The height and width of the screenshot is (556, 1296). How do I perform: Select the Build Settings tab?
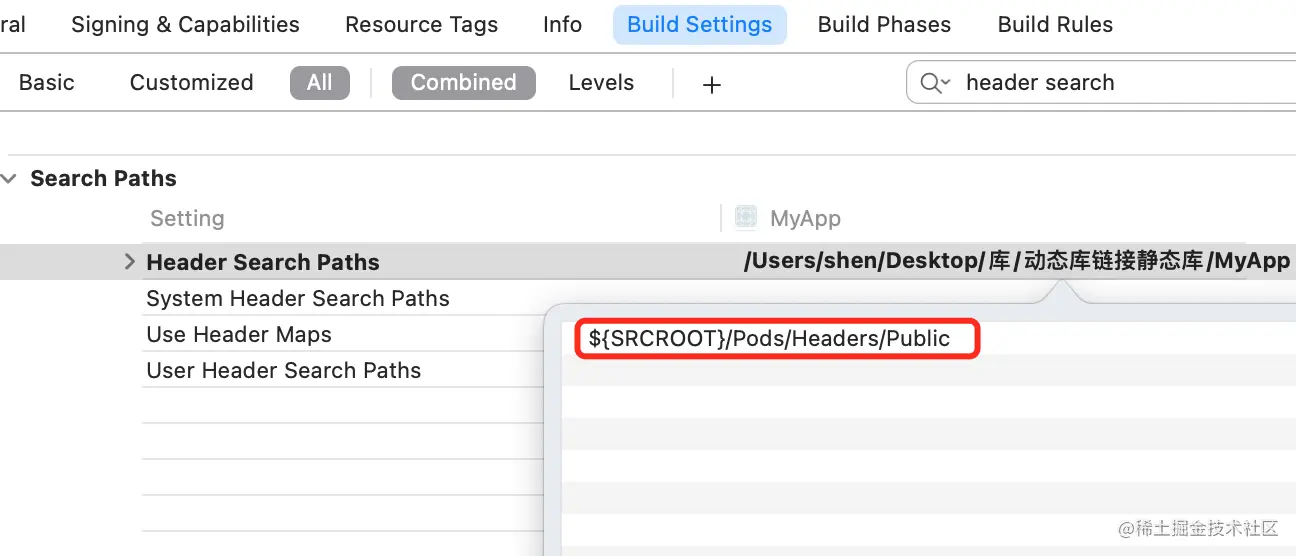point(699,25)
